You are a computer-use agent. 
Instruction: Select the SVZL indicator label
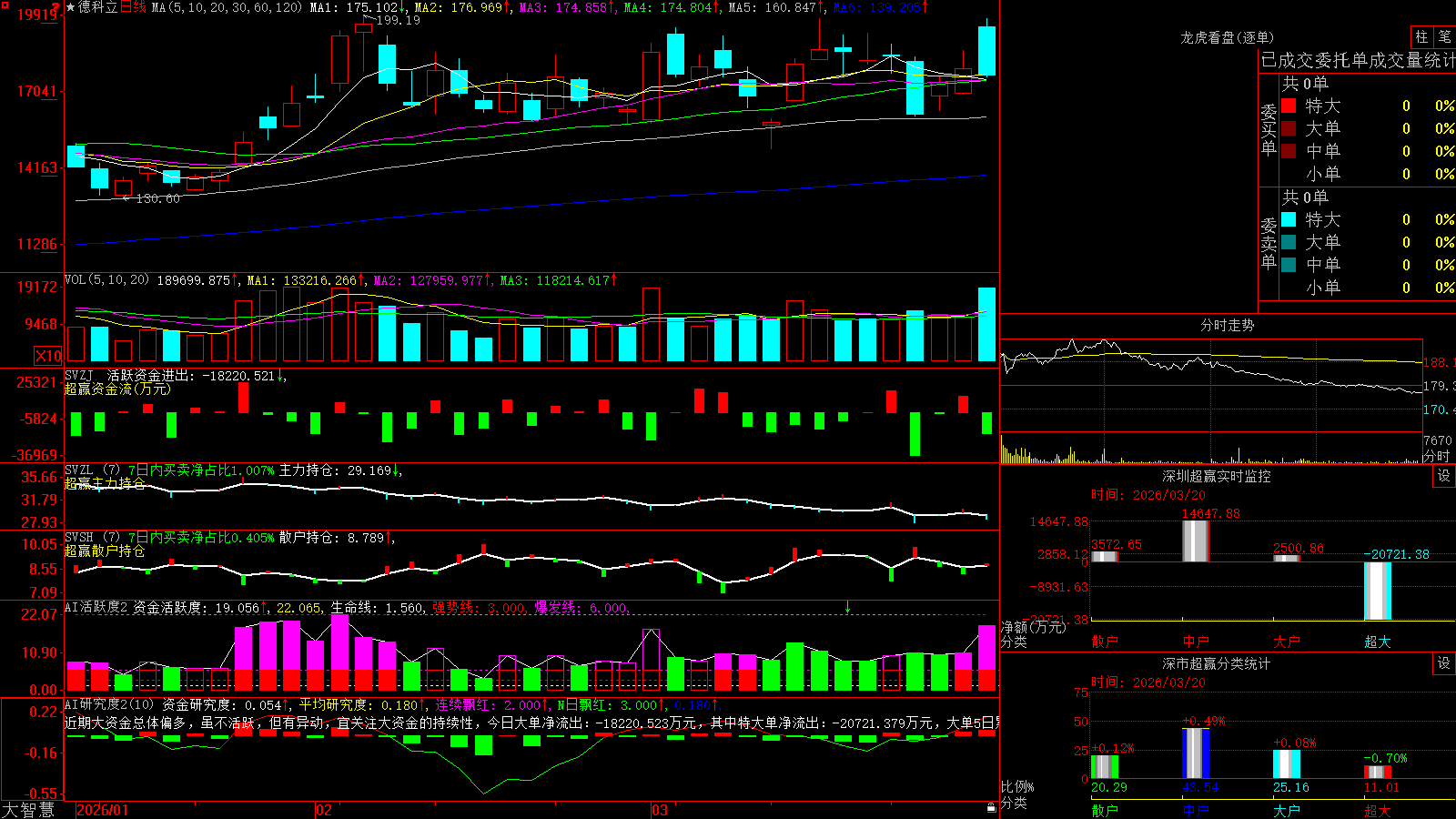coord(79,470)
